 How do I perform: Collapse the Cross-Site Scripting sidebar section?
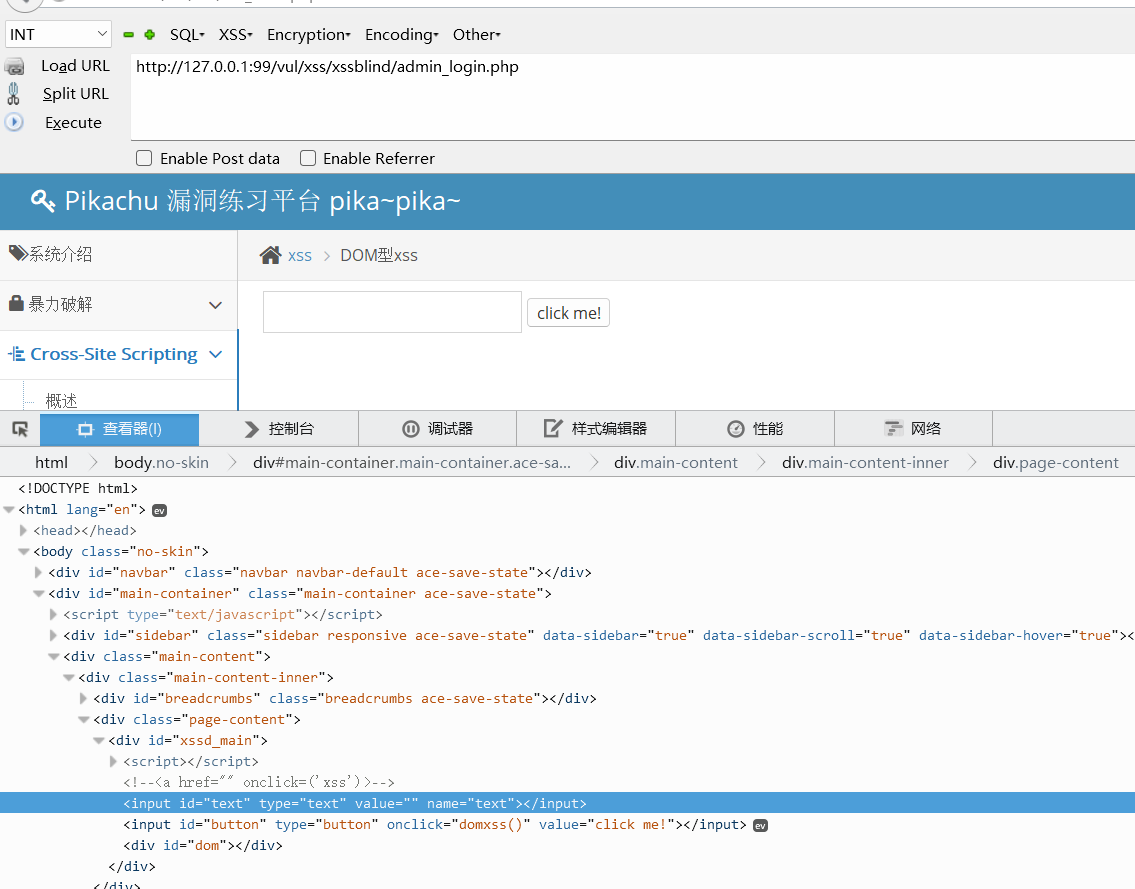(x=215, y=354)
